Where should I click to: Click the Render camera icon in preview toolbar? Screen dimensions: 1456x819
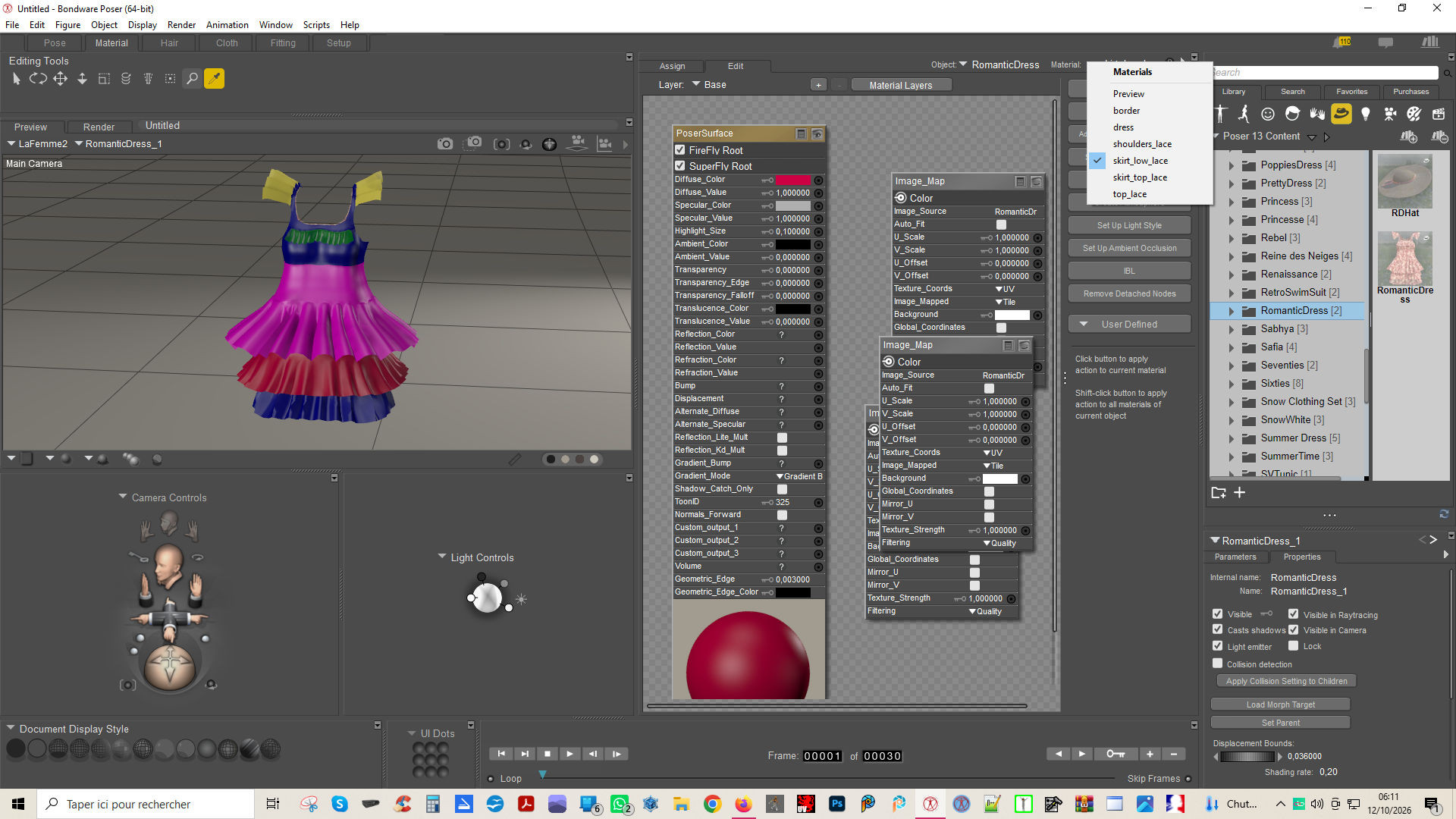(x=445, y=144)
